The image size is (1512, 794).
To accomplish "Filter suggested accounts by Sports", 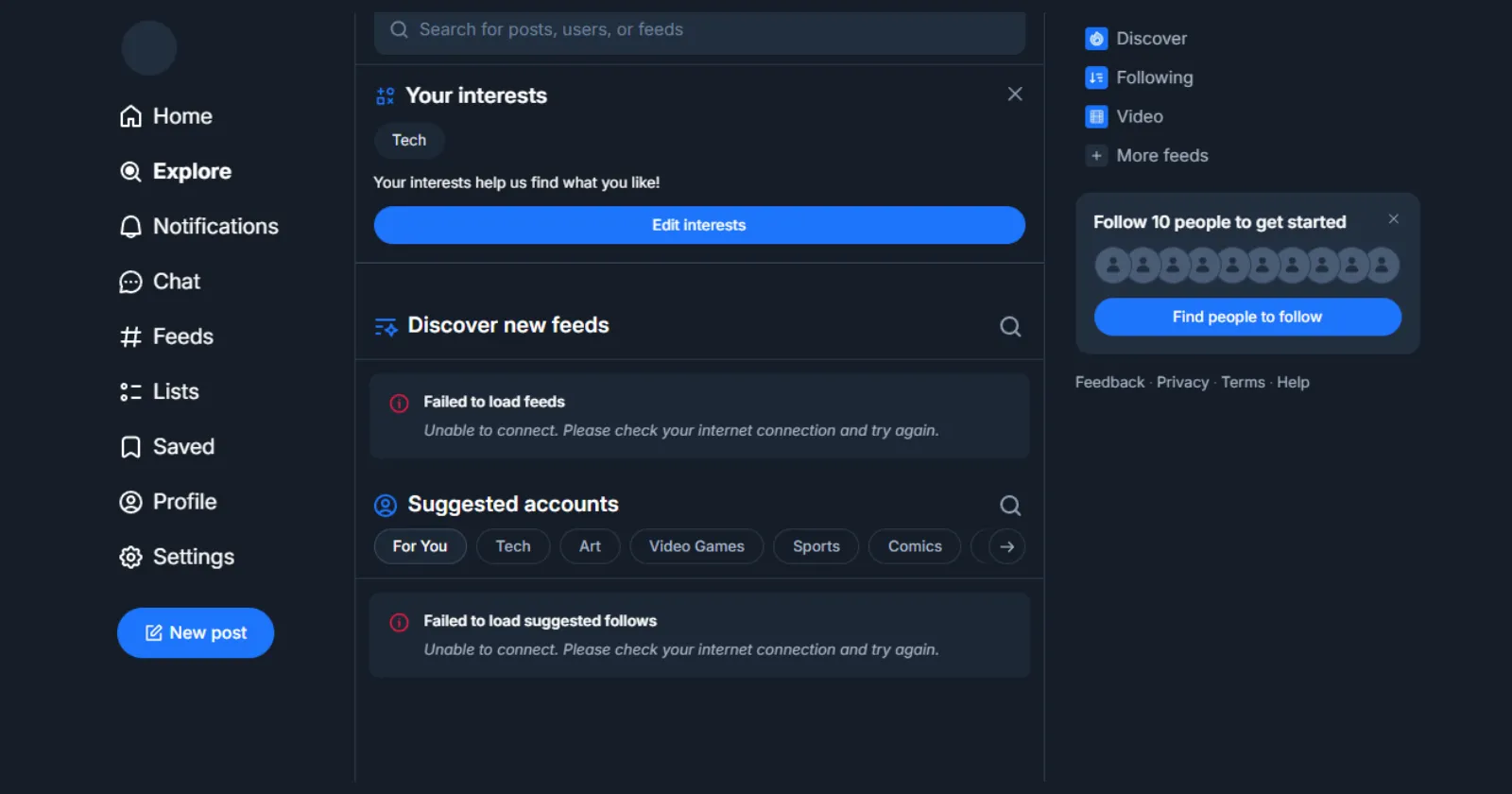I will coord(816,546).
